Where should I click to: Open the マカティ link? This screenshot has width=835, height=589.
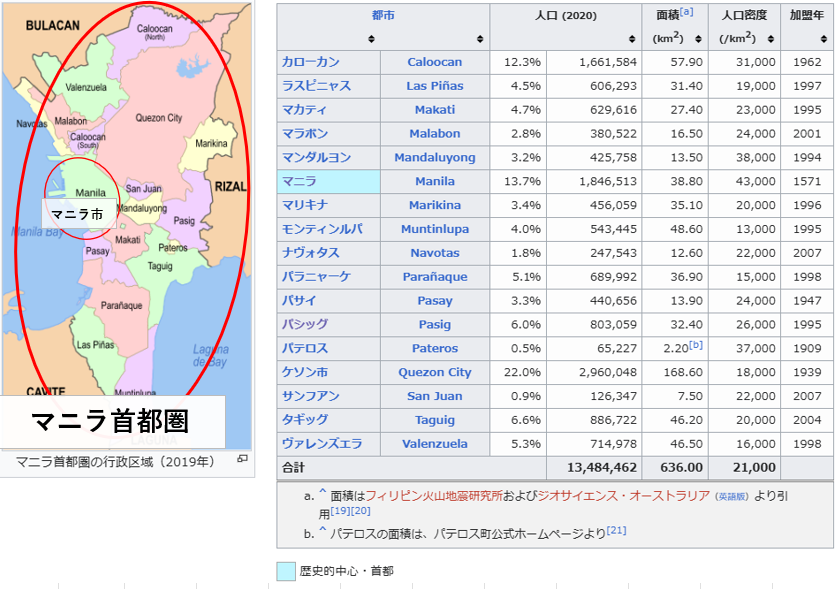point(305,110)
